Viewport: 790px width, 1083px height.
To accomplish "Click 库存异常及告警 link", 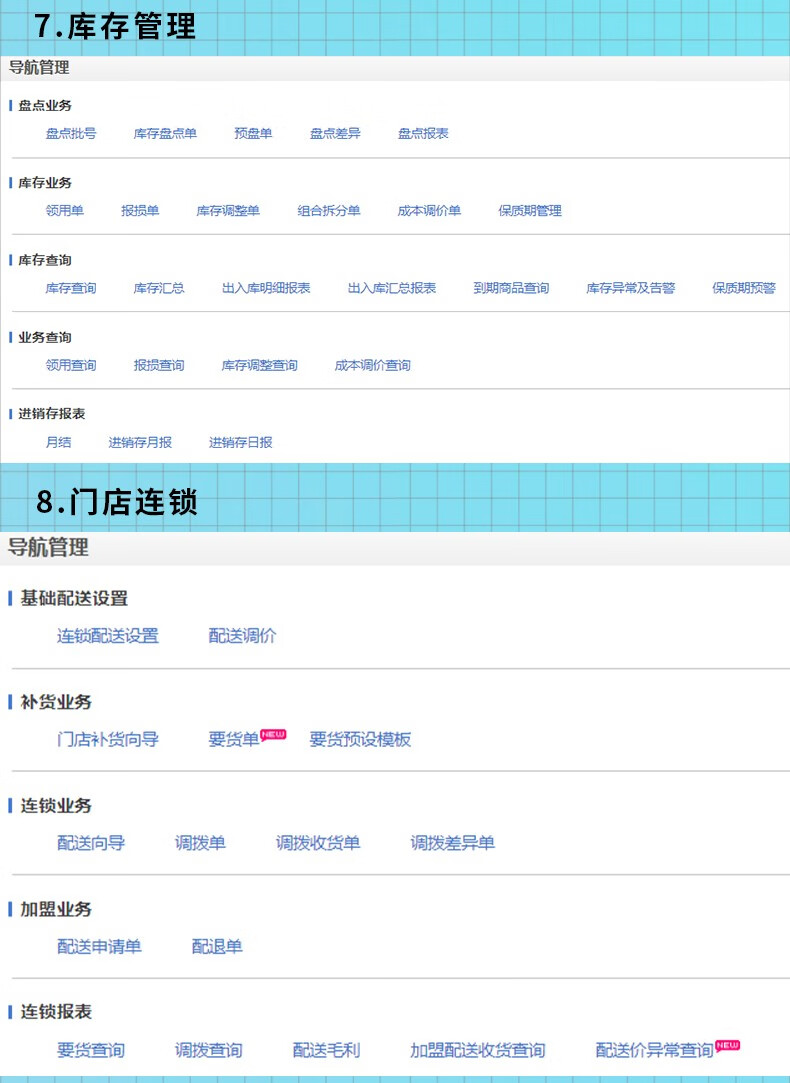I will tap(630, 288).
